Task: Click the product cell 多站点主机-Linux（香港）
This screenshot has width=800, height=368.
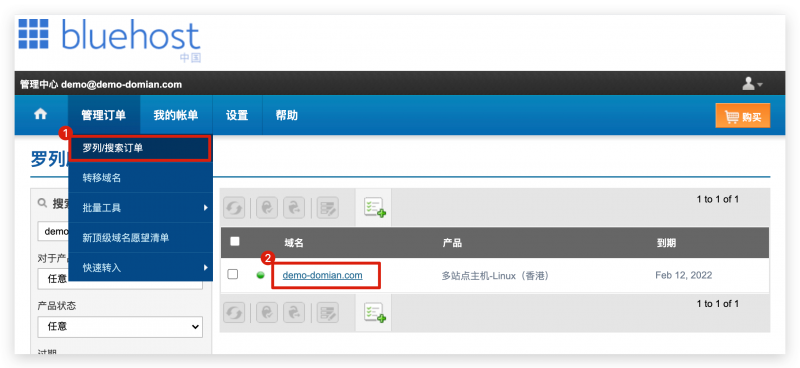Action: pos(495,276)
